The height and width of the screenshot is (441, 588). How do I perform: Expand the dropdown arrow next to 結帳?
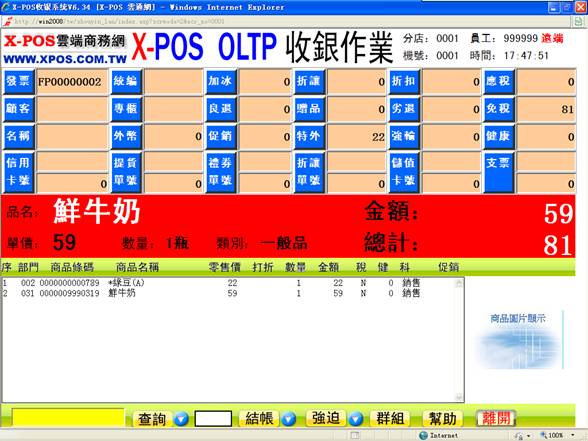289,418
